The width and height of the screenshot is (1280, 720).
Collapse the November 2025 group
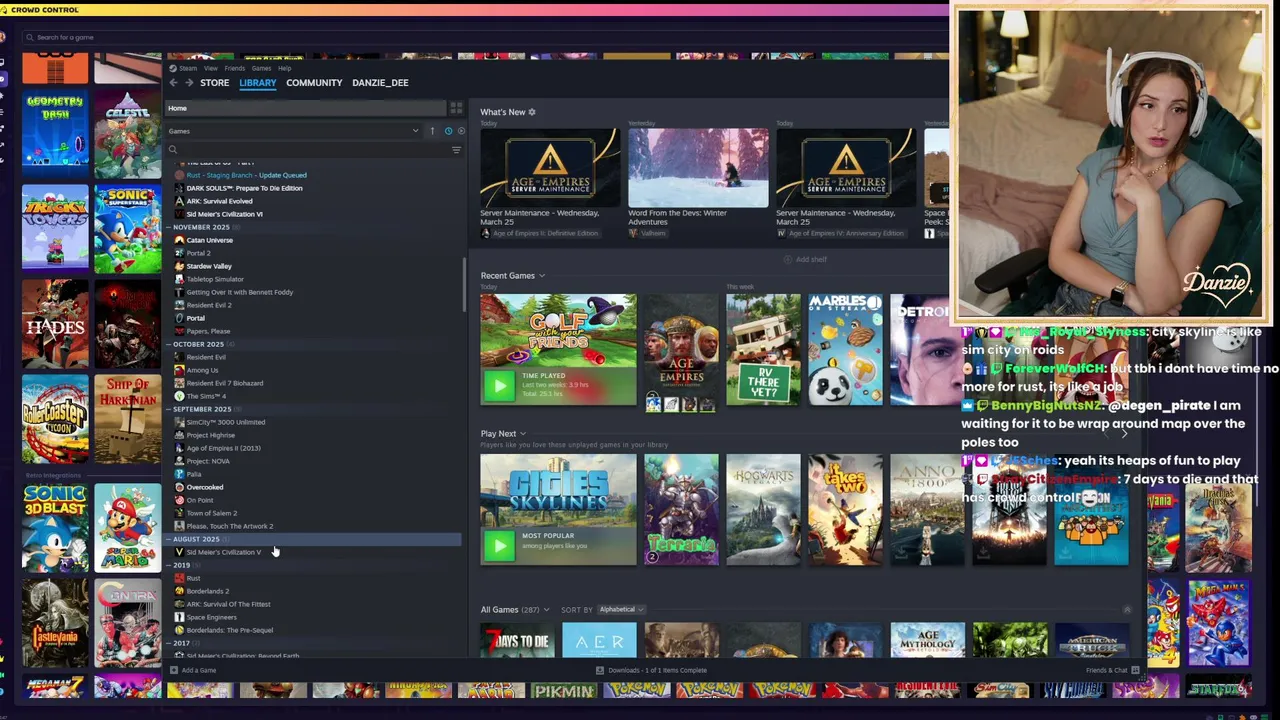tap(168, 227)
